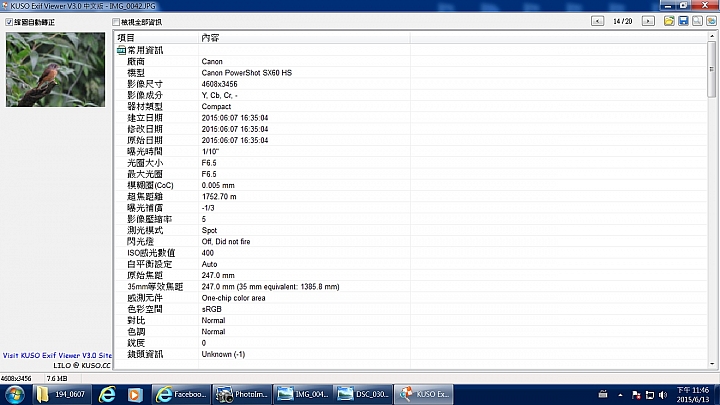Screen dimensions: 720x405
Task: Select the -1/3 exposure compensation value
Action: coord(208,208)
